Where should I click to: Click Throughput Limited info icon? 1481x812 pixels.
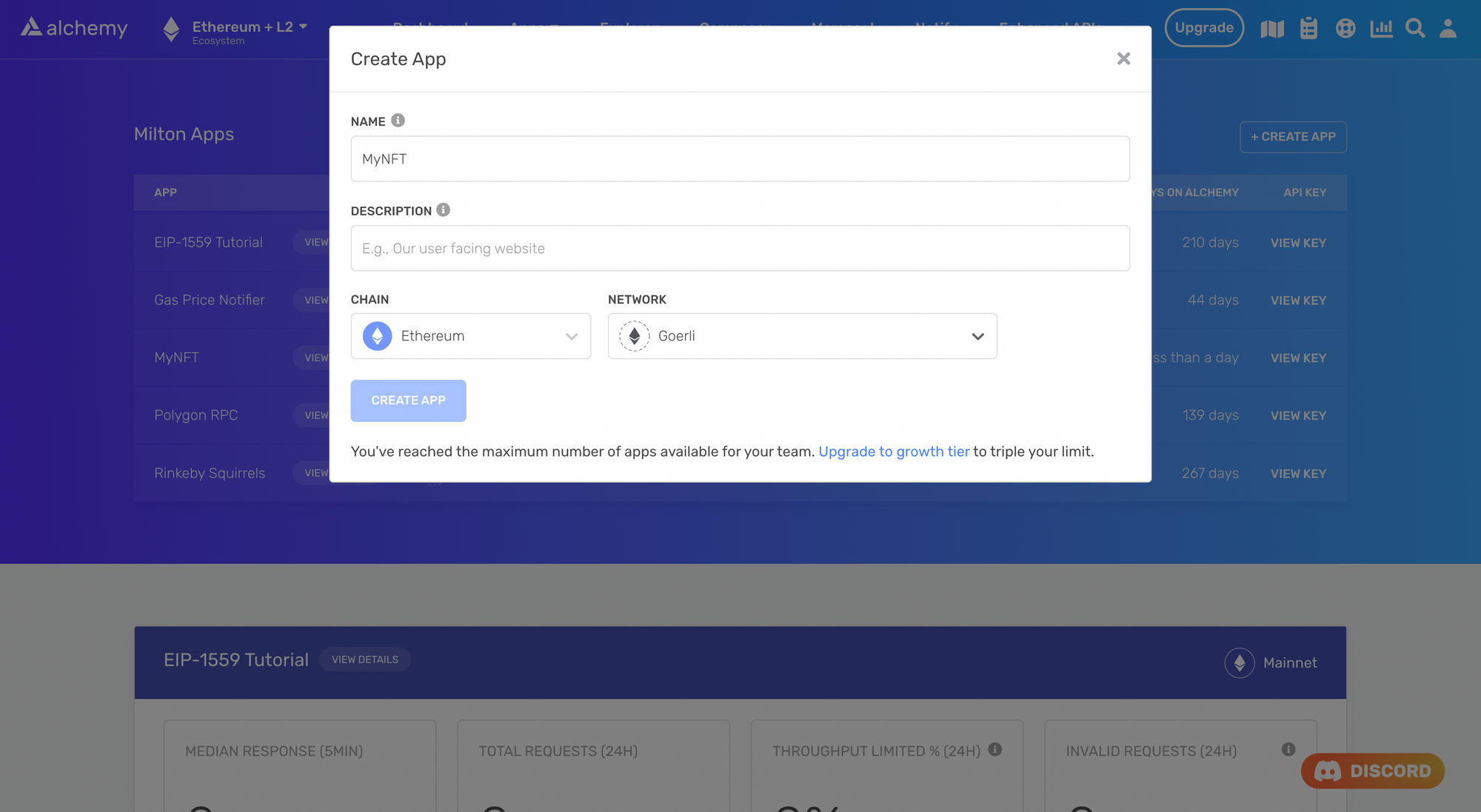(995, 750)
